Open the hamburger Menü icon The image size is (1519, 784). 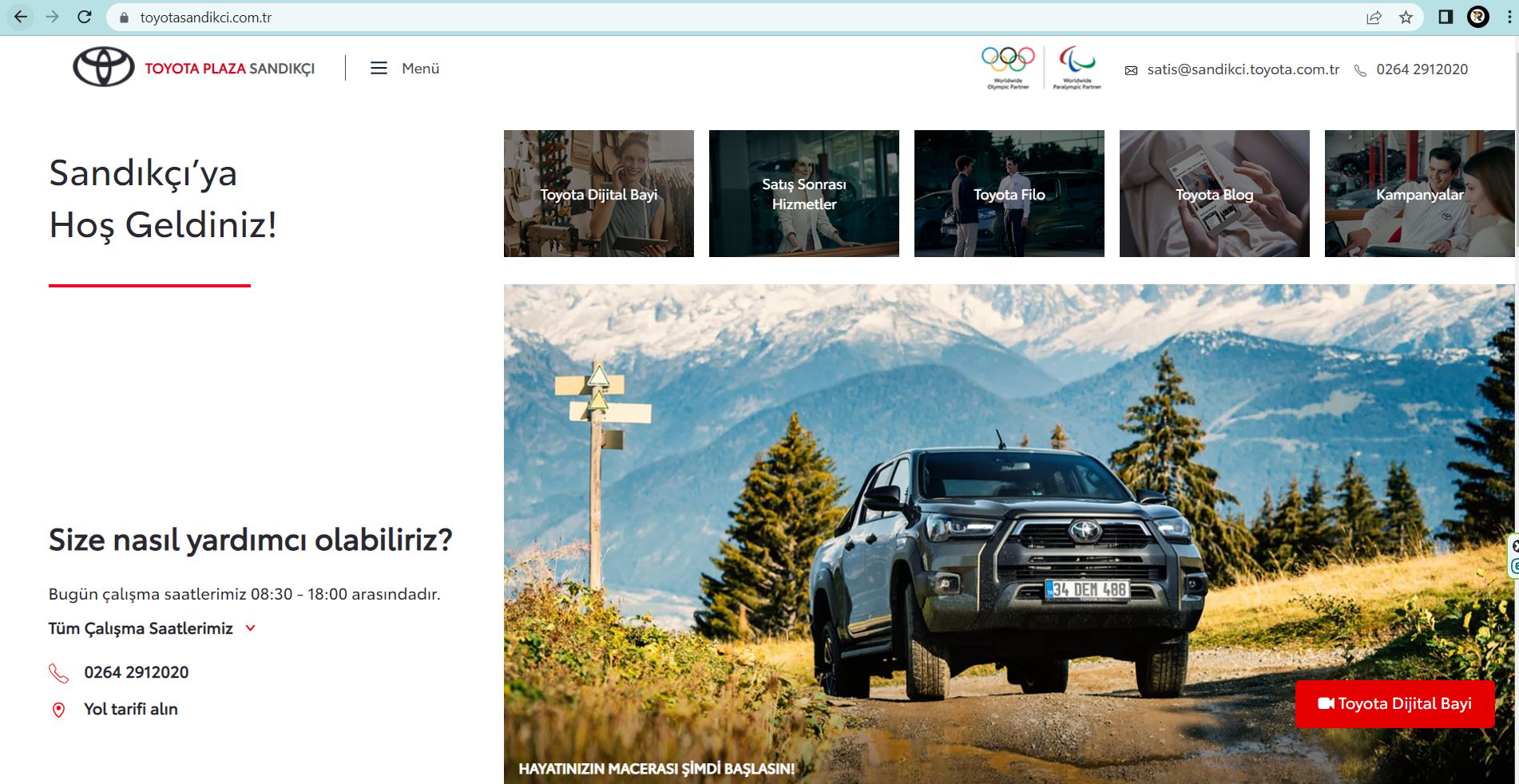coord(379,69)
